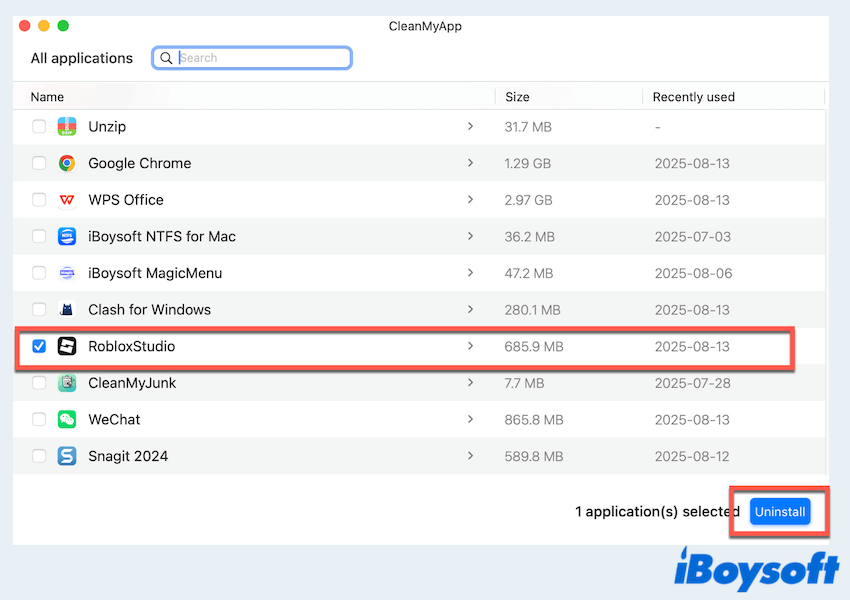
Task: Click the CleanMyJunk app icon
Action: pos(67,383)
